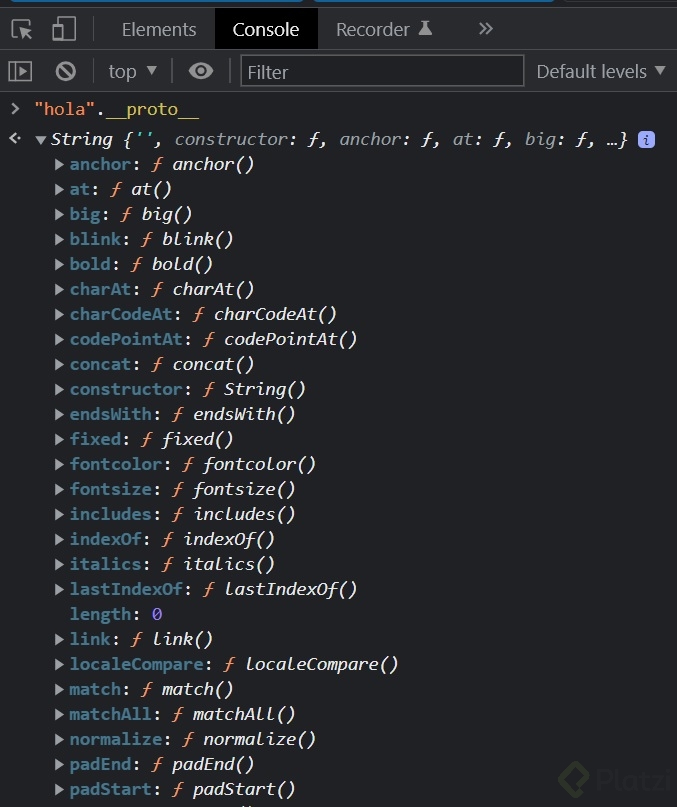Viewport: 677px width, 807px height.
Task: Activate the inspect element picker icon
Action: [22, 29]
